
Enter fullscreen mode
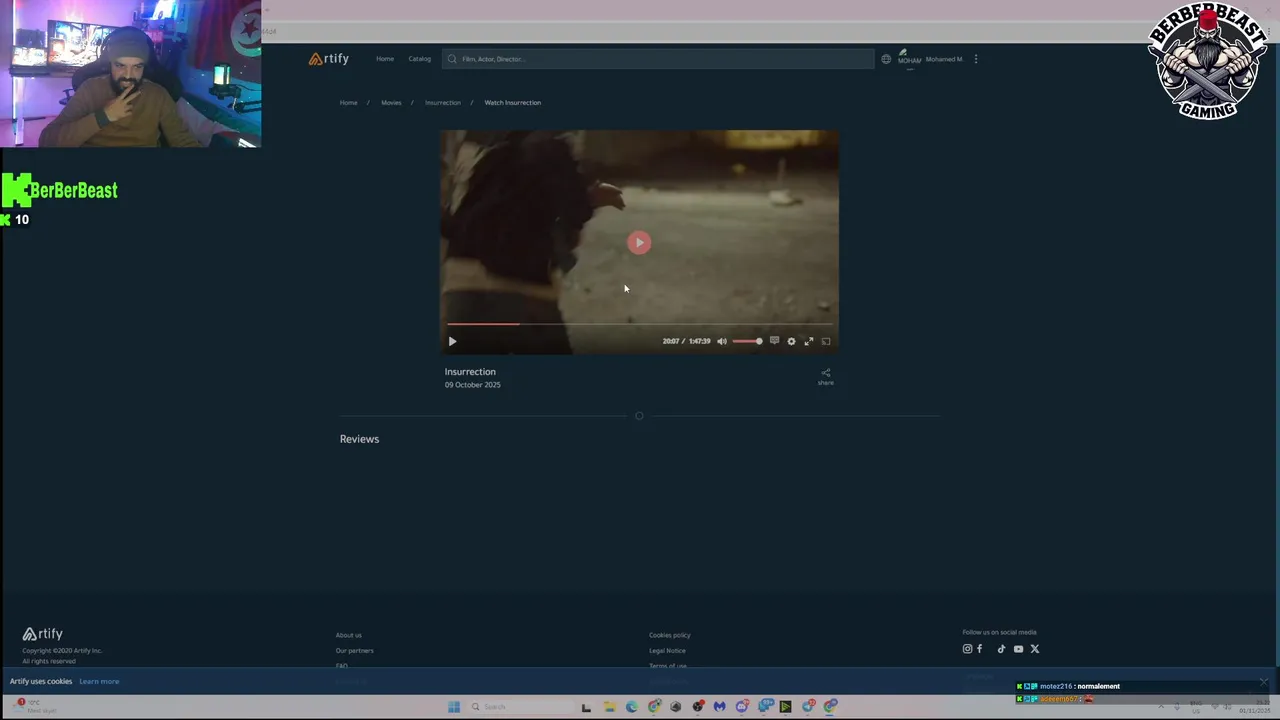(809, 341)
